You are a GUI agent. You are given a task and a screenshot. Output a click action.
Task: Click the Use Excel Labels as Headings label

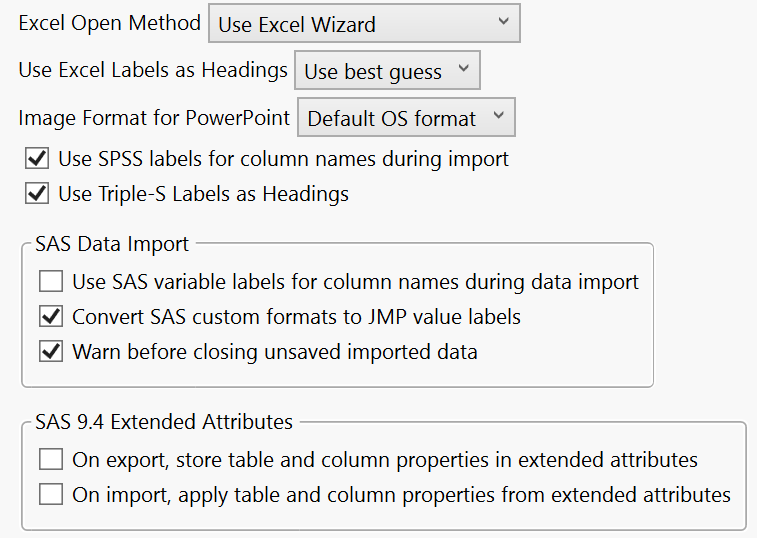[x=153, y=71]
